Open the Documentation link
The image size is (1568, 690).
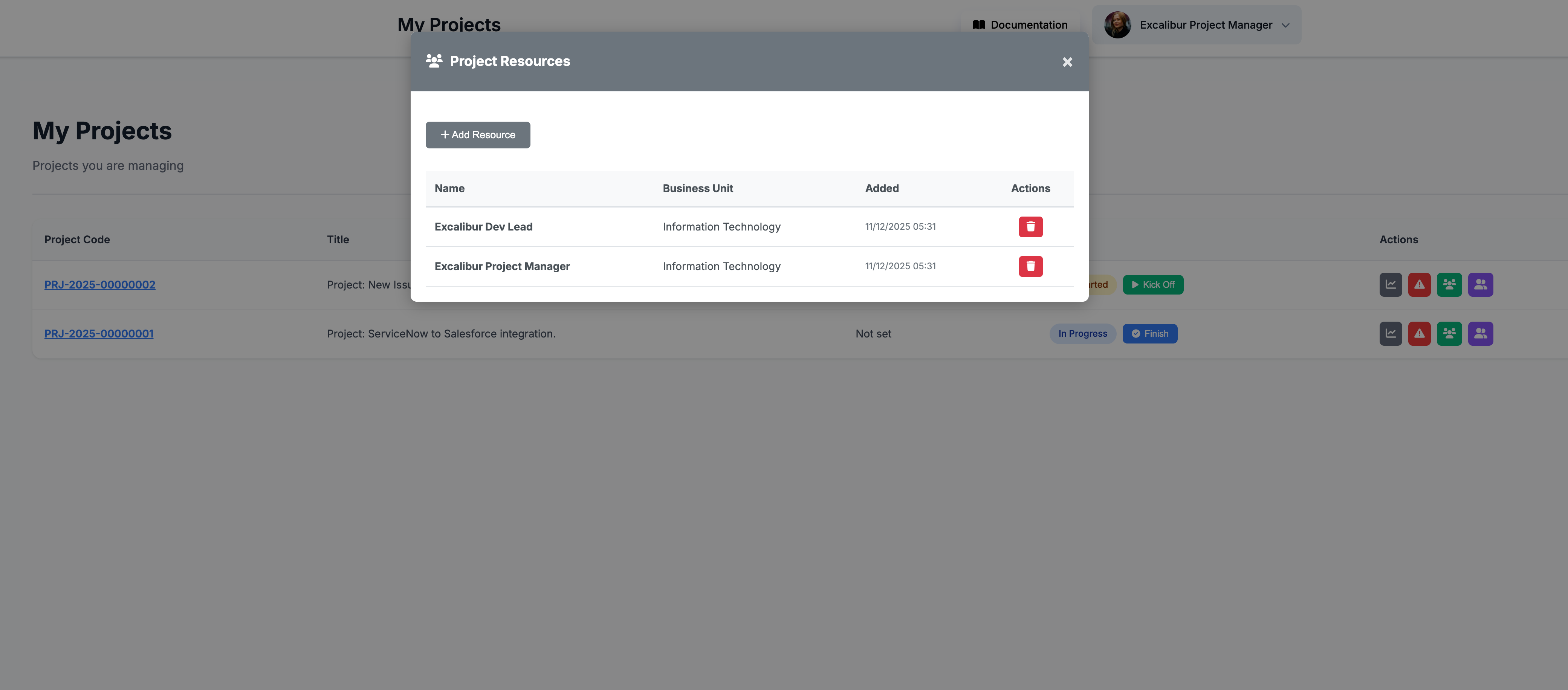tap(1019, 25)
